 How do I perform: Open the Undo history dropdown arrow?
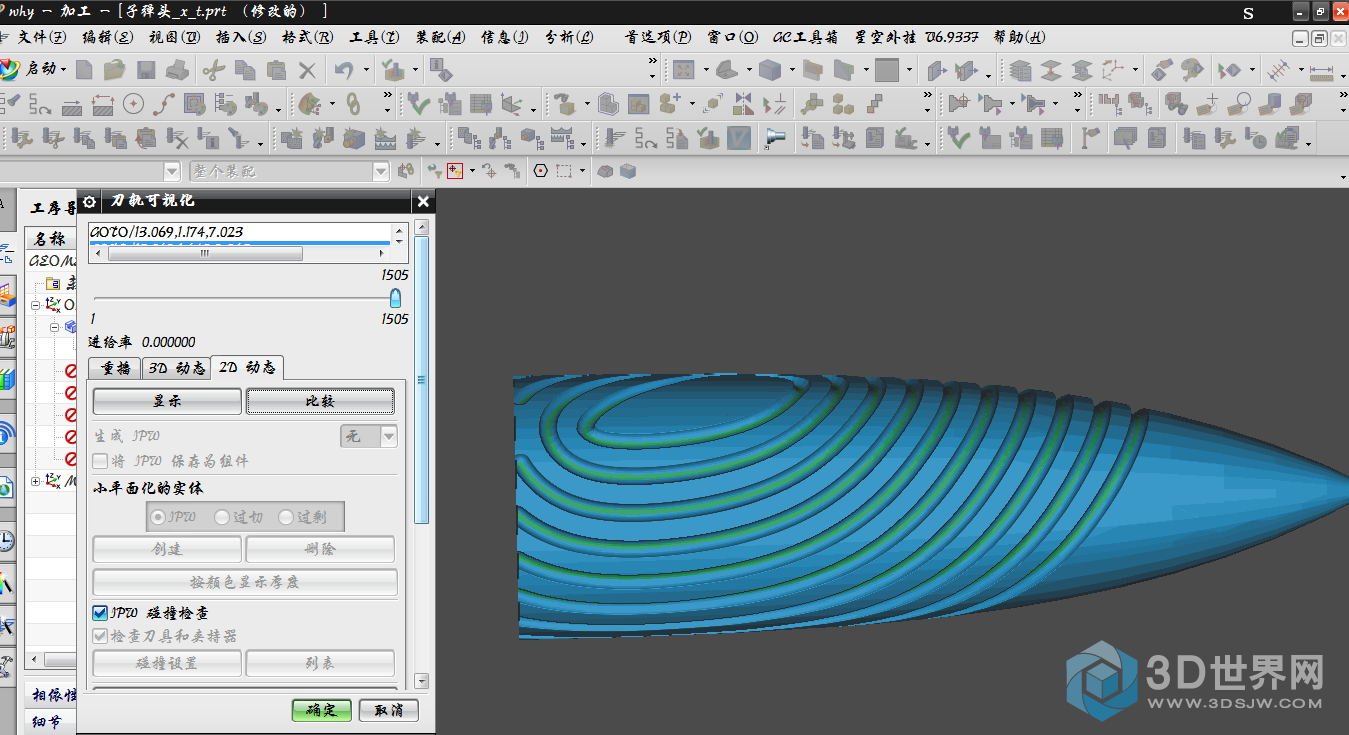pyautogui.click(x=365, y=70)
